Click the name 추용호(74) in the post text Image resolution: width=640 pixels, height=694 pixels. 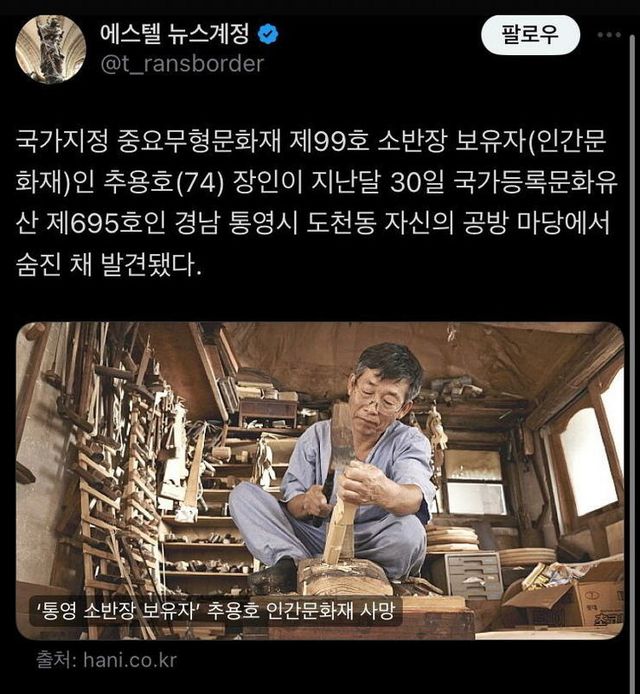164,183
